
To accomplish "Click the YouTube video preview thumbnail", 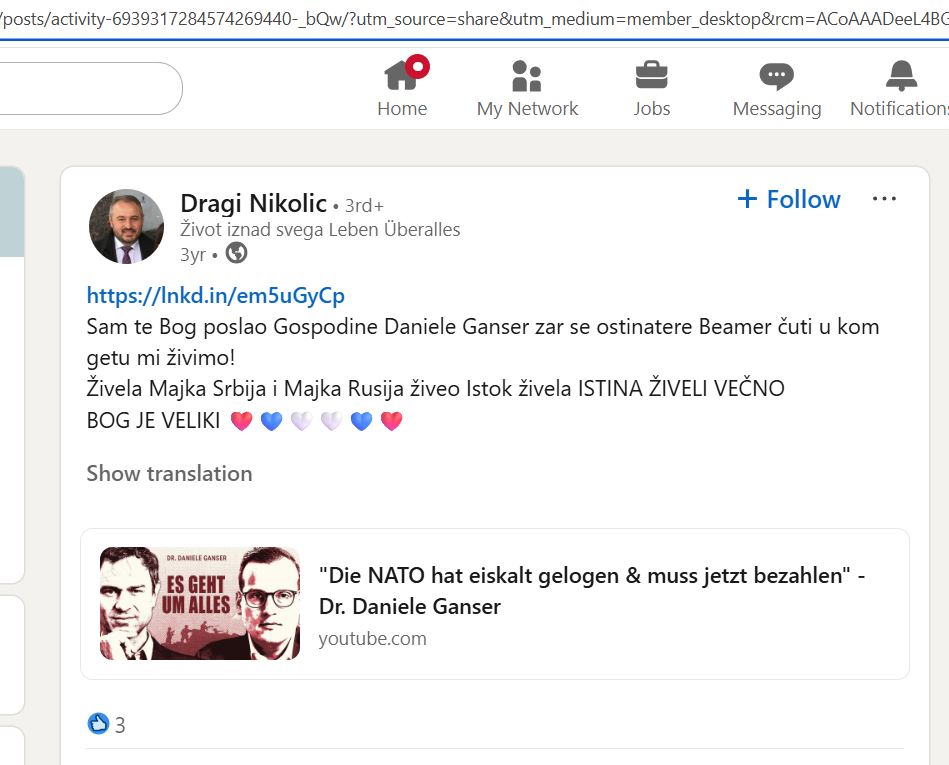I will 199,603.
